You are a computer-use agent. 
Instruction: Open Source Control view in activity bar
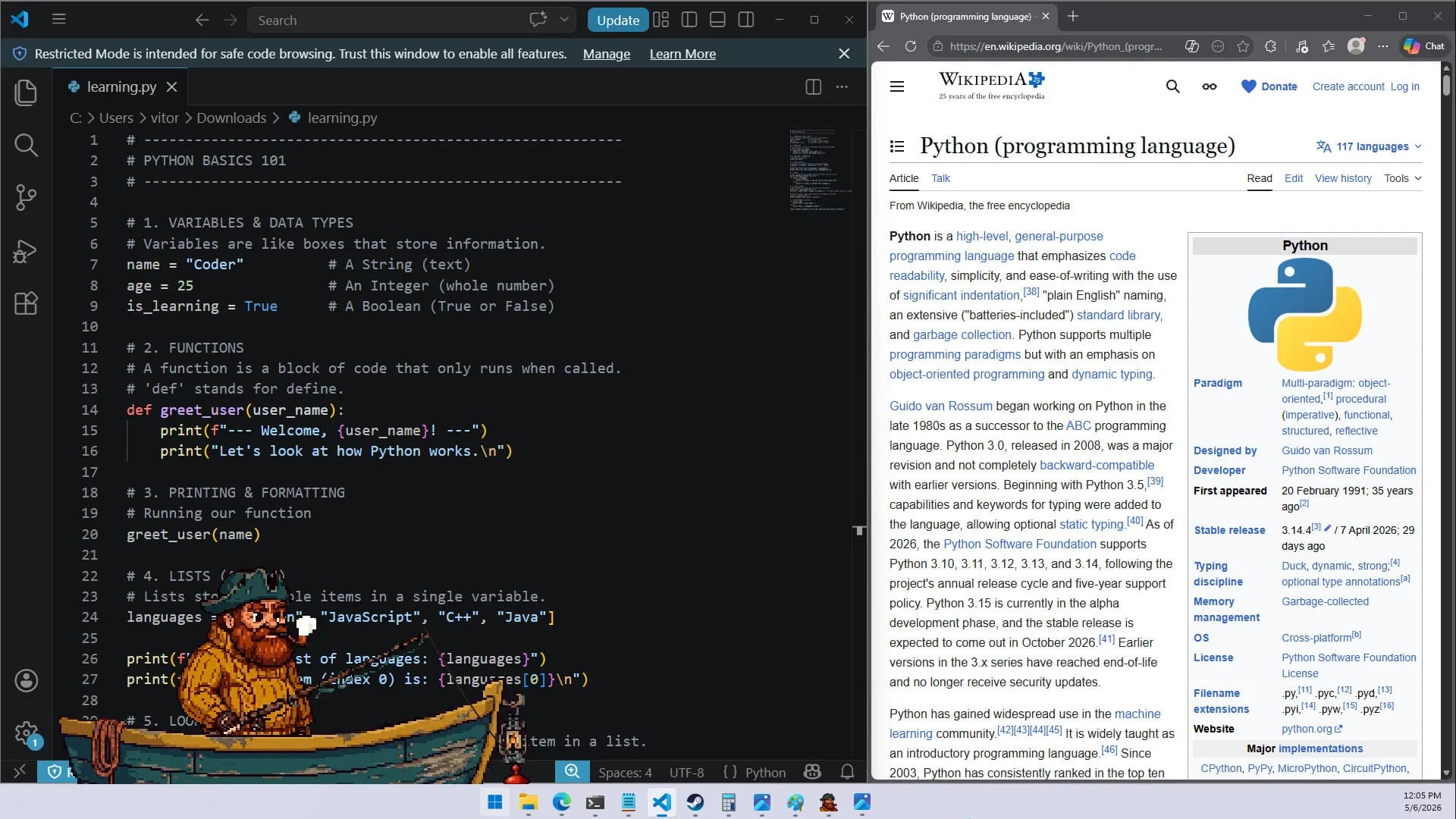point(26,197)
